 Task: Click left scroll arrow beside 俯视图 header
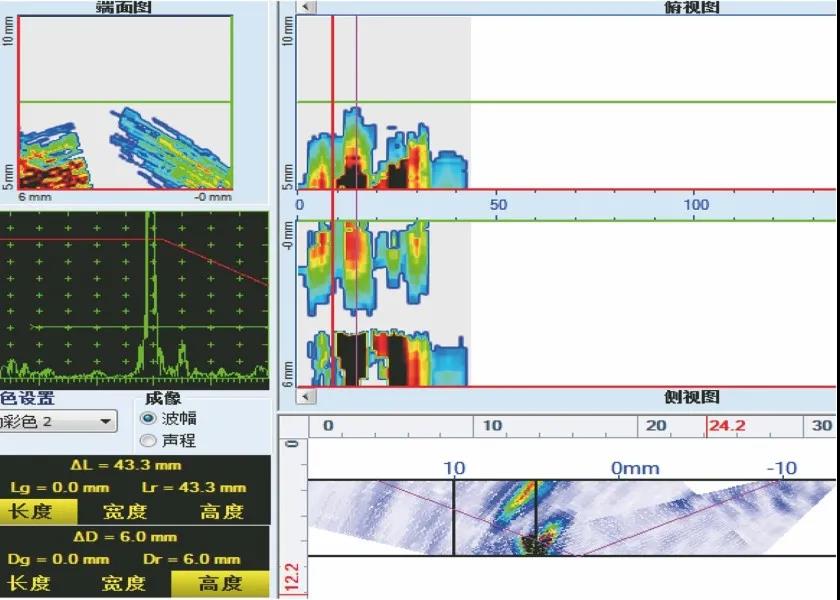(x=307, y=6)
